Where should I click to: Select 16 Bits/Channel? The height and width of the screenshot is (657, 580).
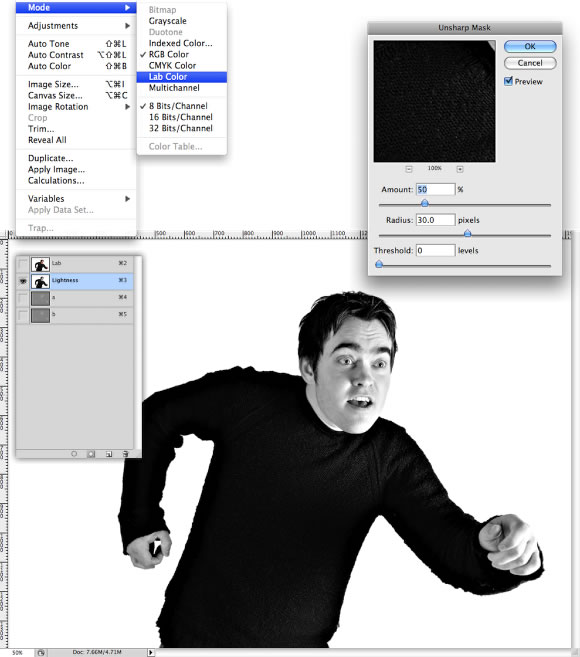[181, 117]
